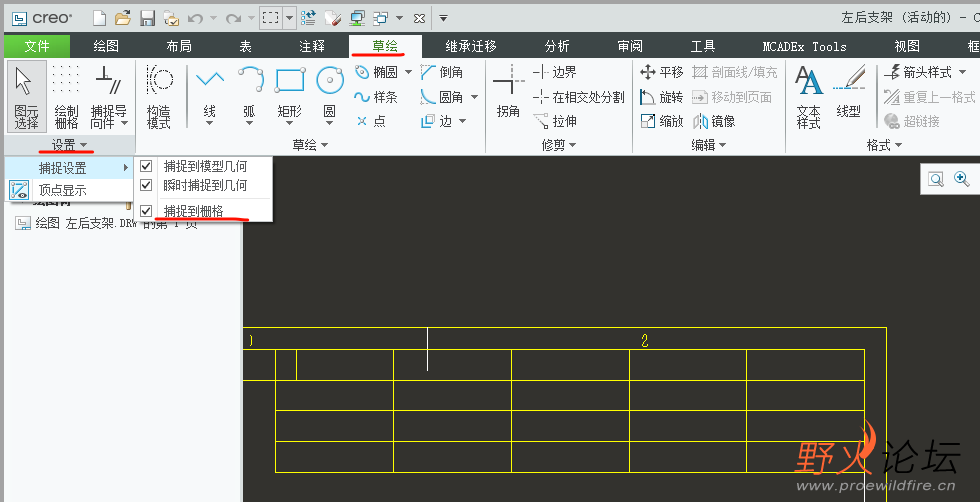Open the 文件 menu tab
The image size is (980, 502).
pyautogui.click(x=37, y=46)
